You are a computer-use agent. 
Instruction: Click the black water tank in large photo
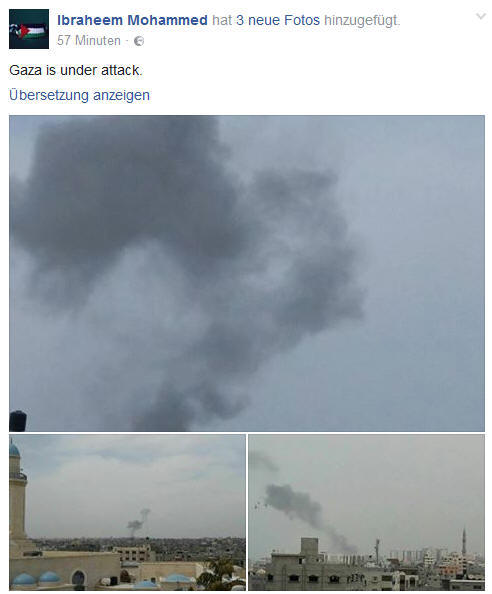point(18,421)
